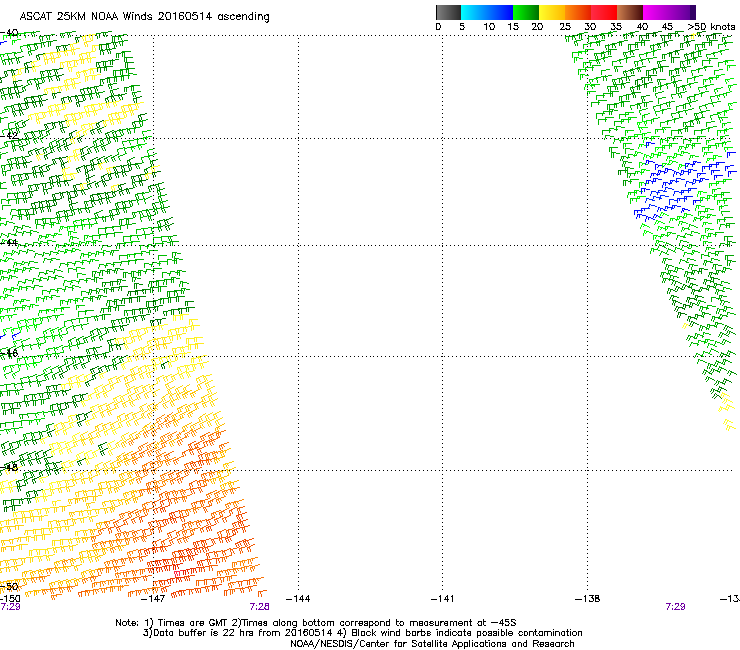
Task: Click the '15' tick label on colorbar
Action: (x=513, y=27)
